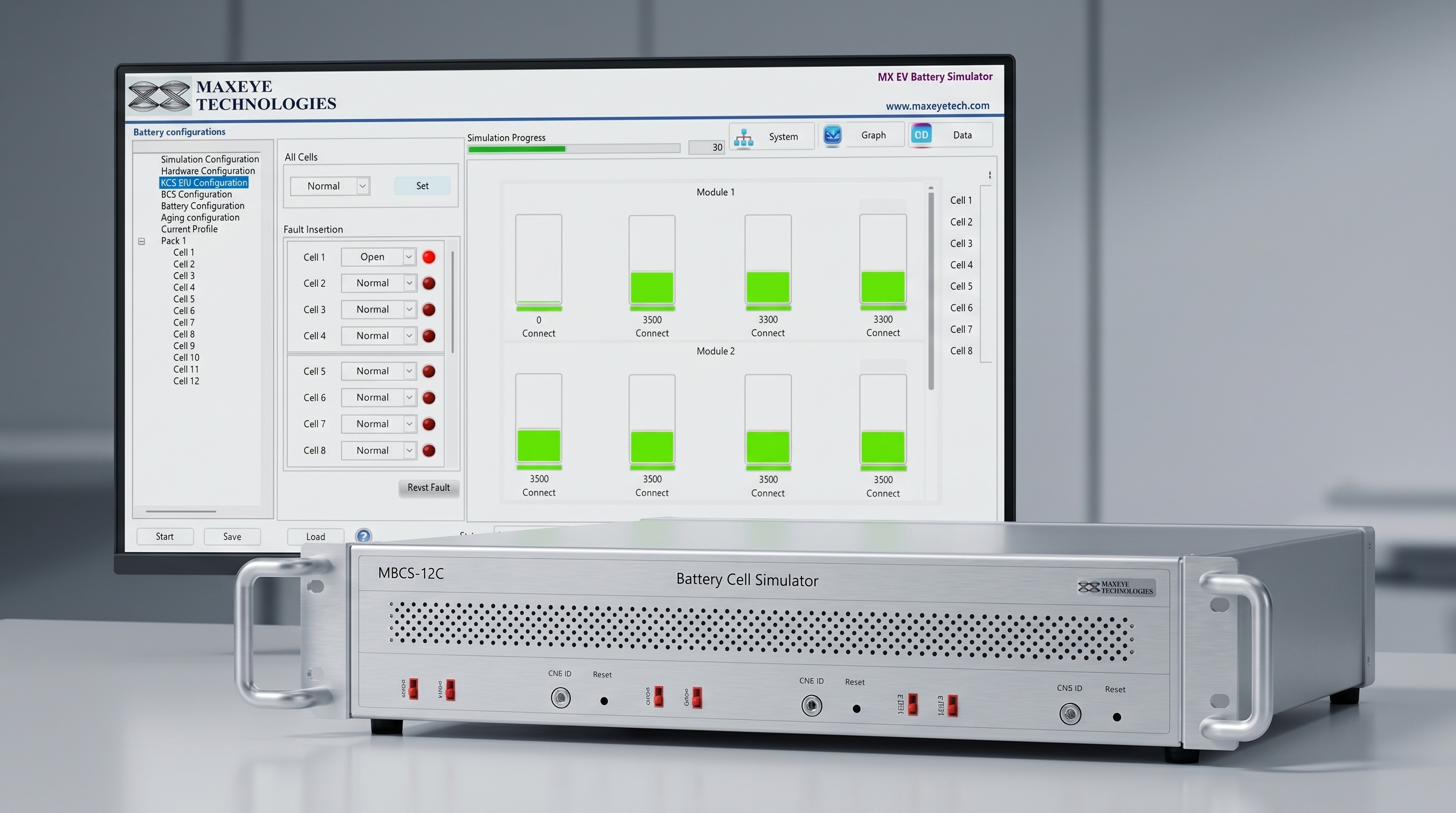Select BCS Configuration in the tree
Image resolution: width=1456 pixels, height=813 pixels.
click(x=196, y=194)
